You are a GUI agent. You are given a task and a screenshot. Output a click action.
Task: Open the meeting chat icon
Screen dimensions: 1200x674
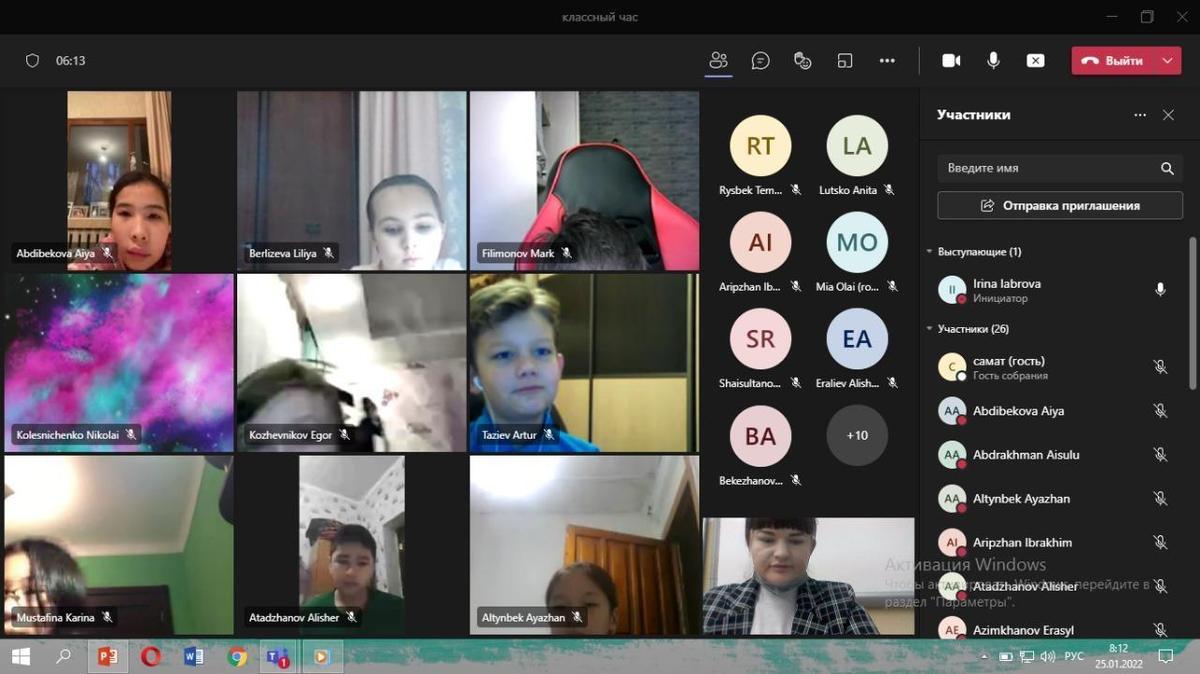[760, 61]
